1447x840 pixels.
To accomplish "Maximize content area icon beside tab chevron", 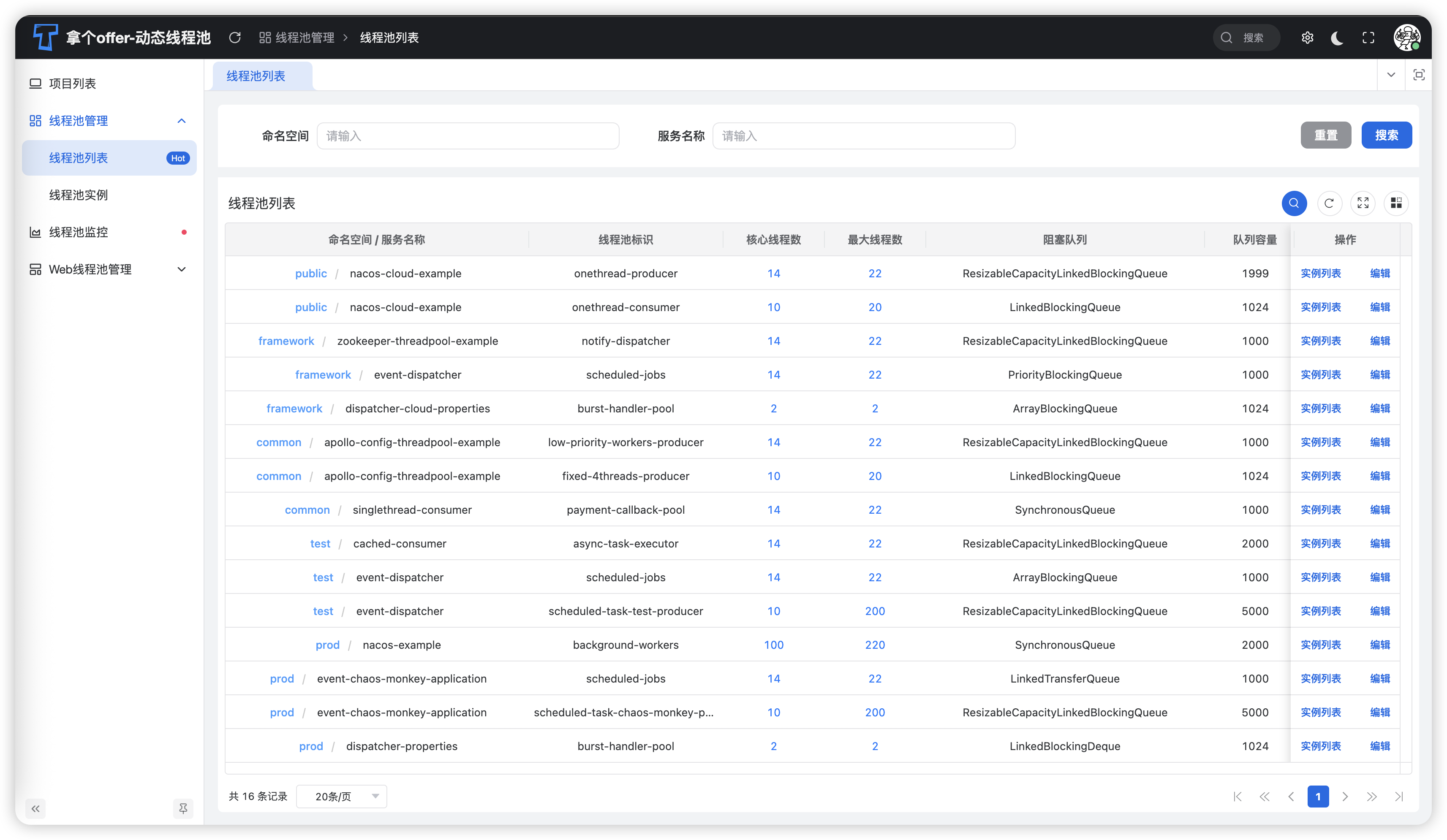I will coord(1419,75).
